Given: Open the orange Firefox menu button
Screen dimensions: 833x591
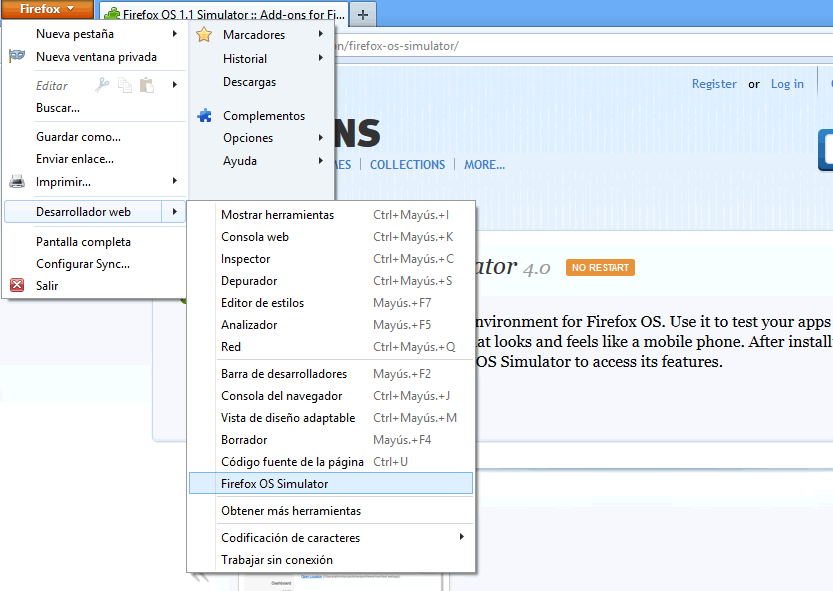Looking at the screenshot, I should click(47, 9).
